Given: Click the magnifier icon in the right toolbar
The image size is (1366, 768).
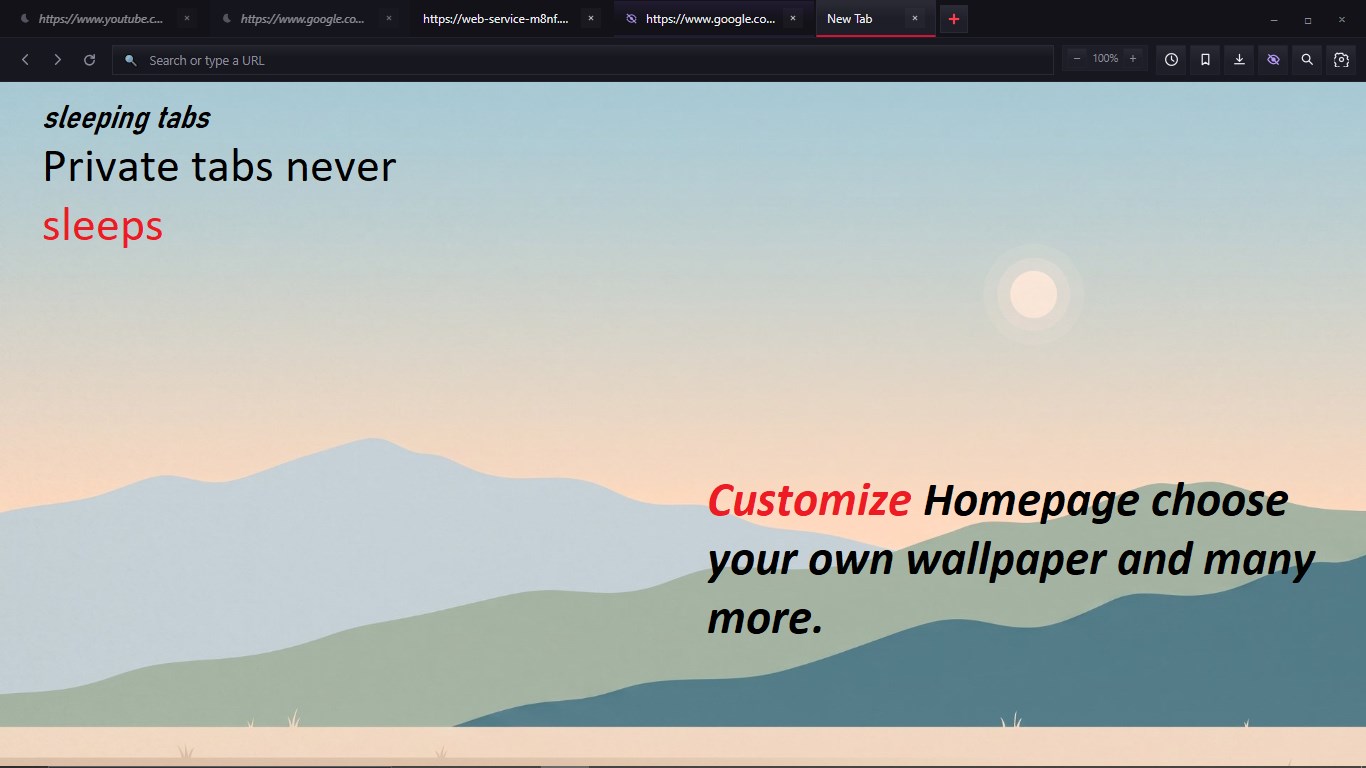Looking at the screenshot, I should 1307,60.
